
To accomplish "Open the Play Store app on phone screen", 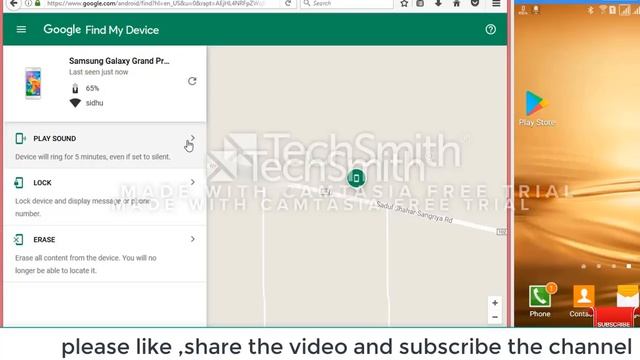I will coord(537,108).
